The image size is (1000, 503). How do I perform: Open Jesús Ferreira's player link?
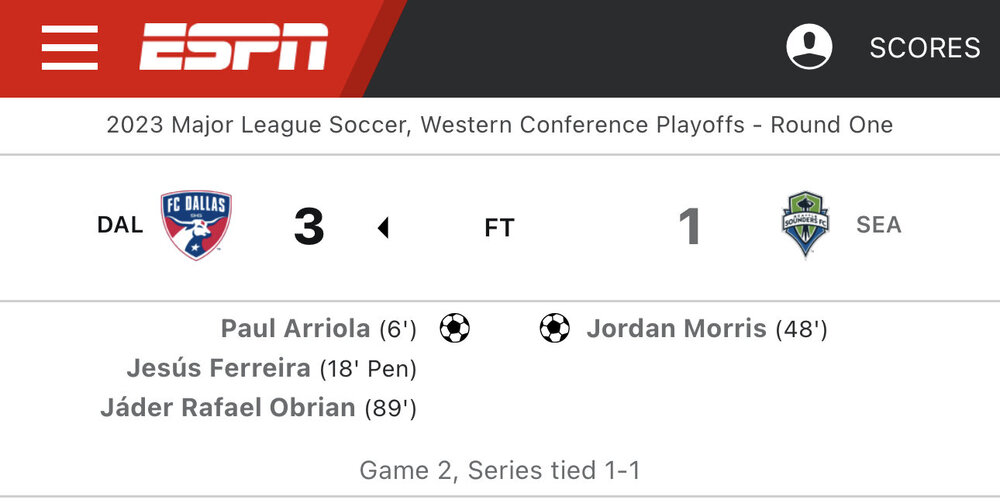[218, 369]
